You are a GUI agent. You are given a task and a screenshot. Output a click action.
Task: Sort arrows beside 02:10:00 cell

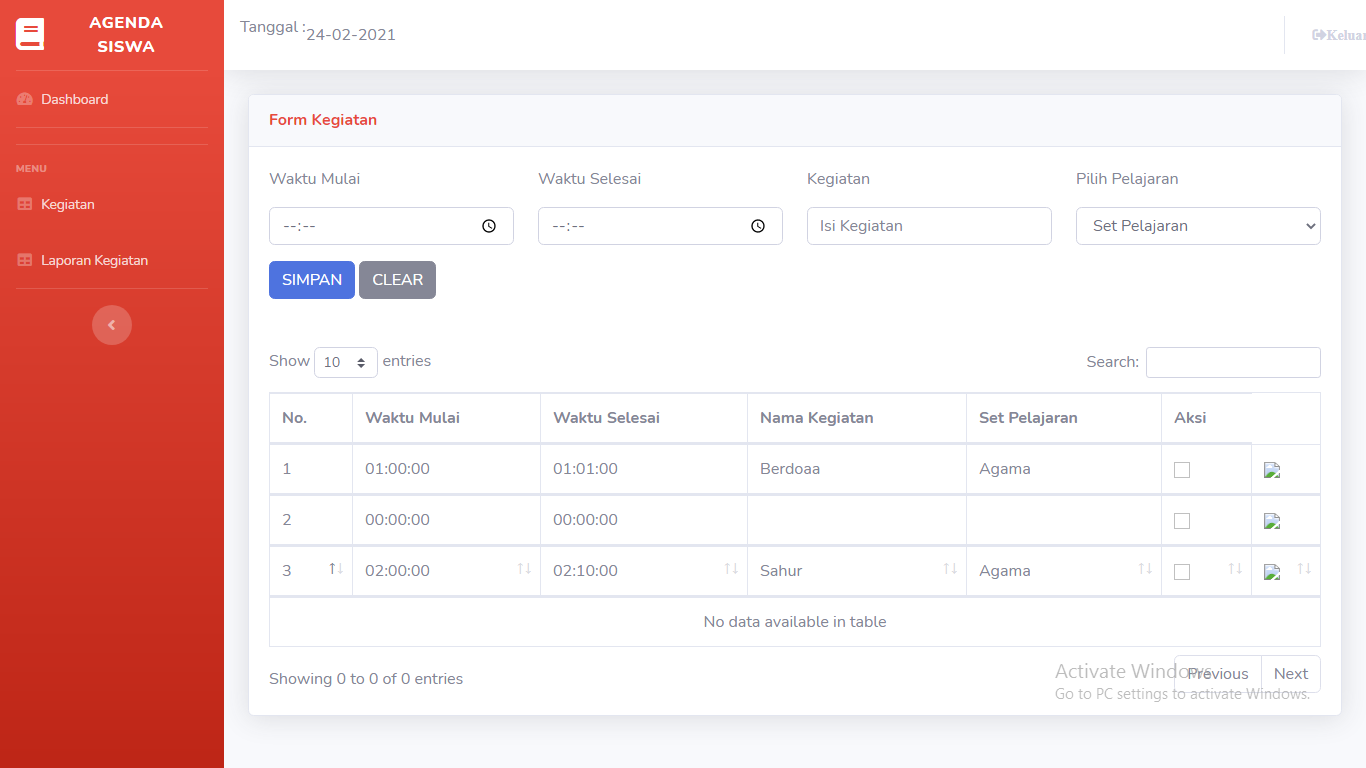pyautogui.click(x=731, y=568)
